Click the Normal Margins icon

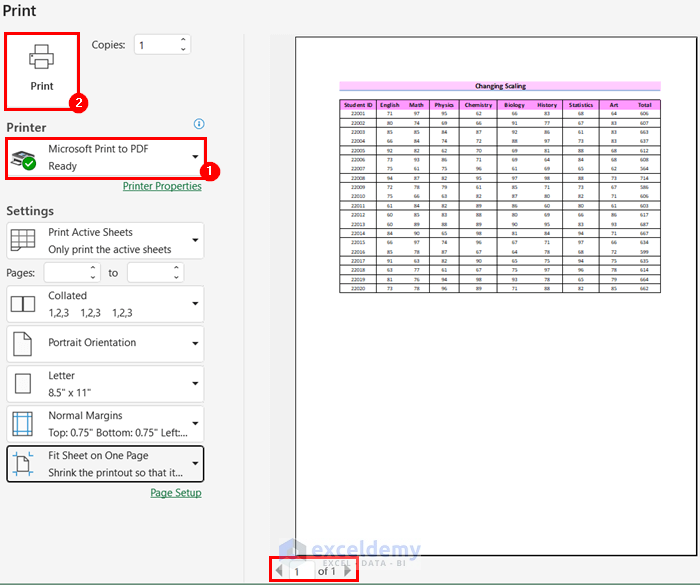coord(22,423)
